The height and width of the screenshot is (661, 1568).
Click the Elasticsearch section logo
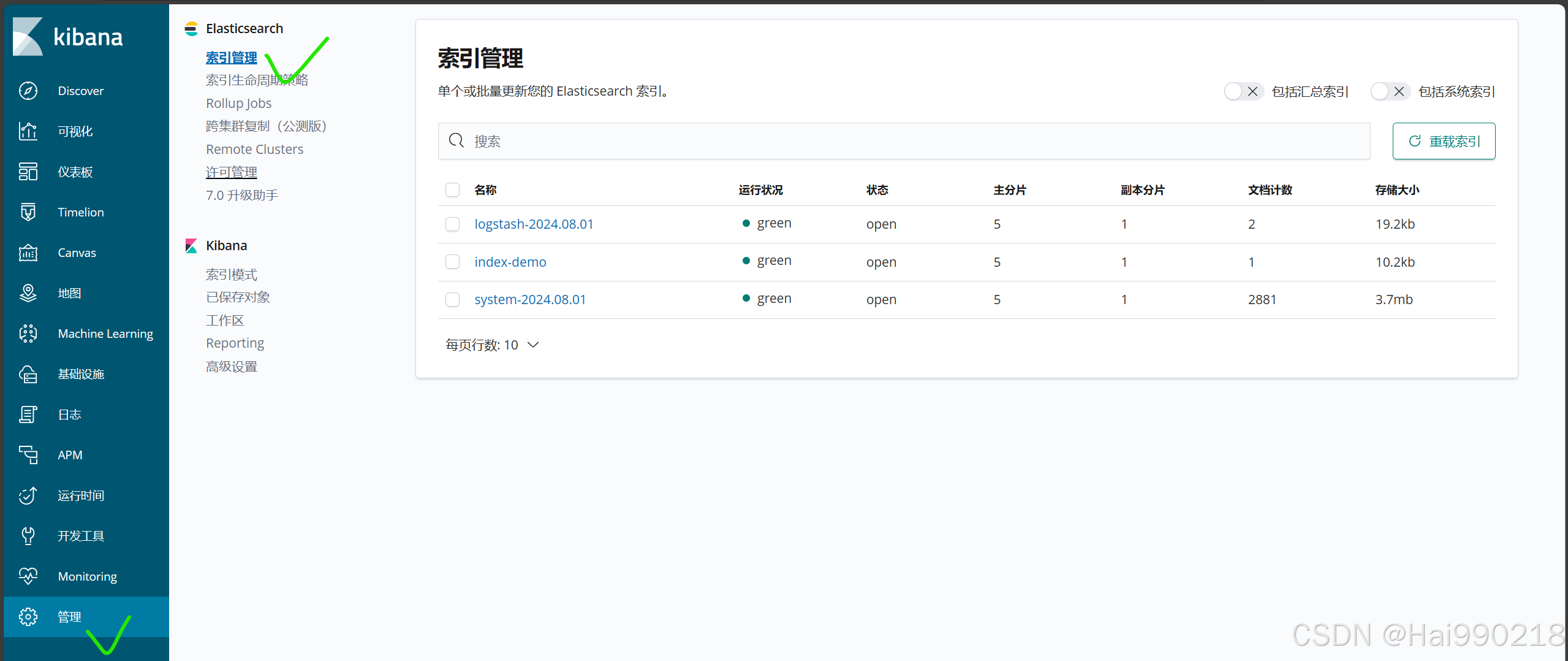[191, 29]
